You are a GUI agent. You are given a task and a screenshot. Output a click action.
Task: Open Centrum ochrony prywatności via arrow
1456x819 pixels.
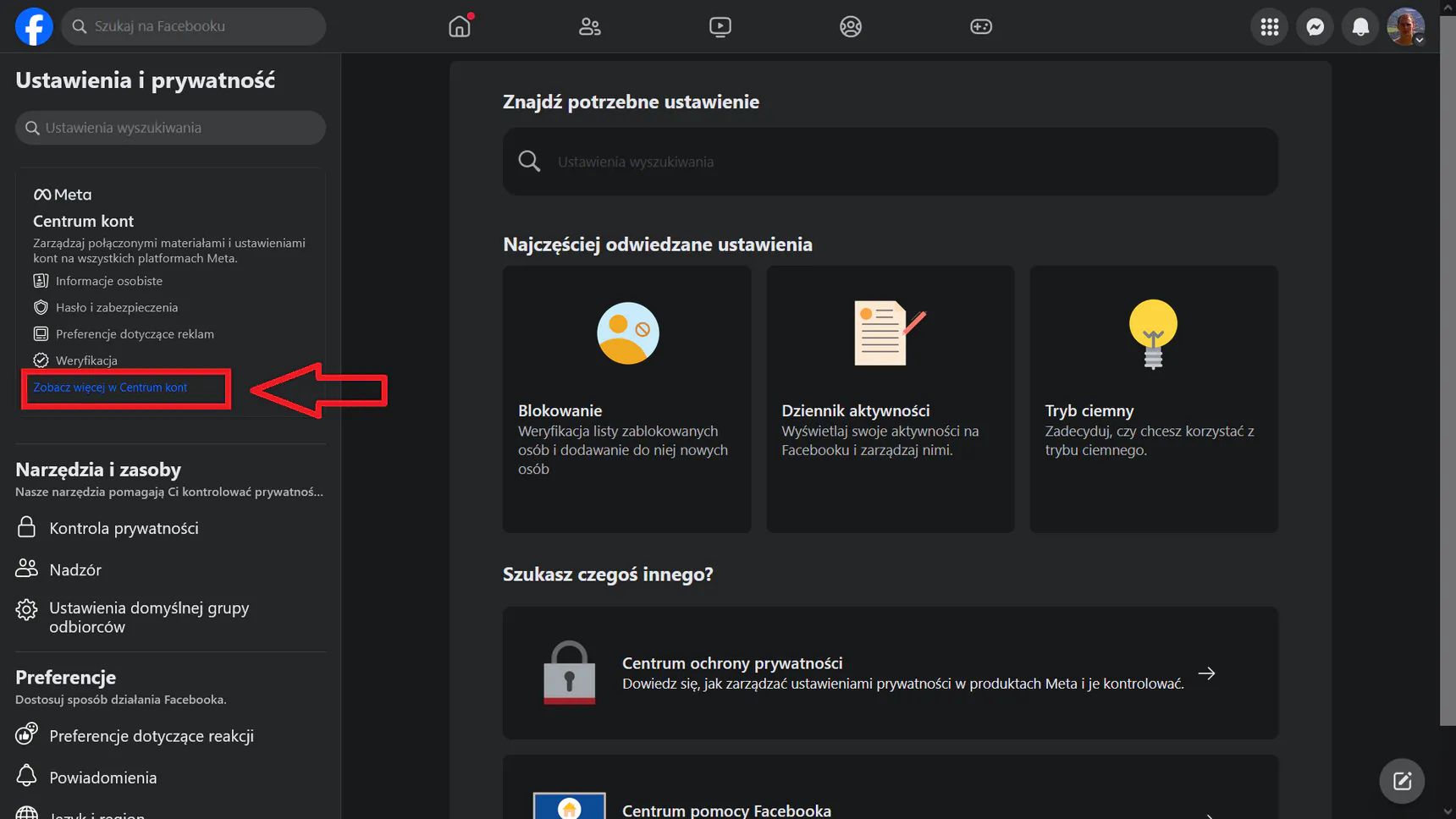click(1206, 673)
